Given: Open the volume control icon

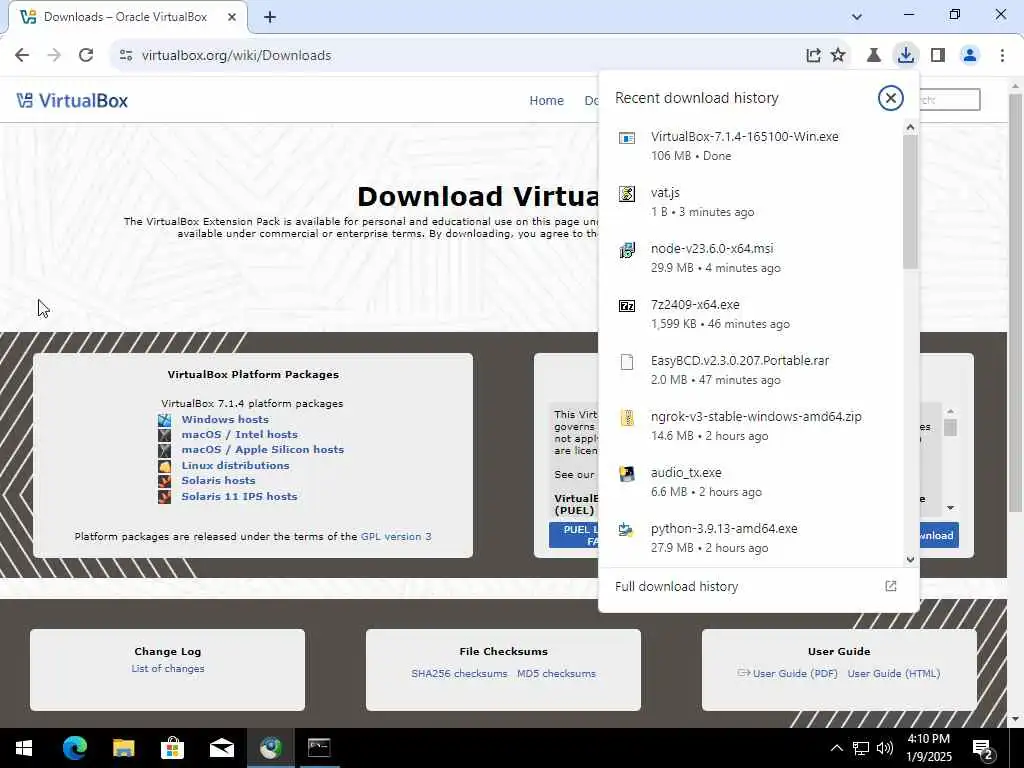Looking at the screenshot, I should coord(885,748).
